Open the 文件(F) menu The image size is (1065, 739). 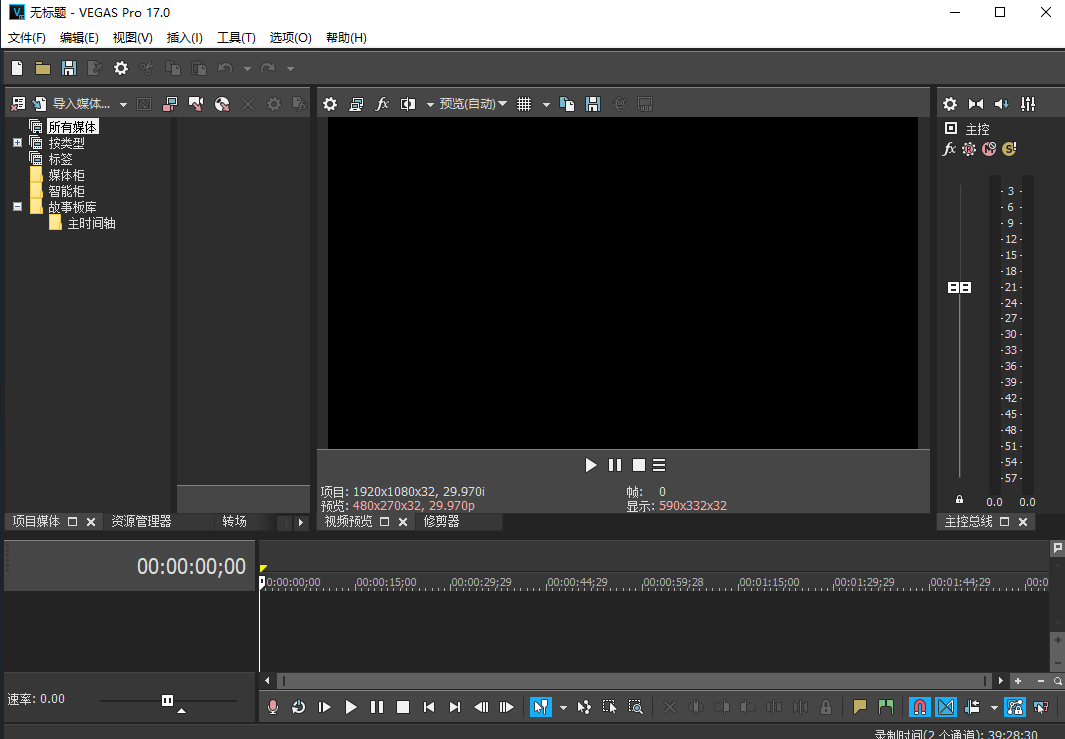26,38
